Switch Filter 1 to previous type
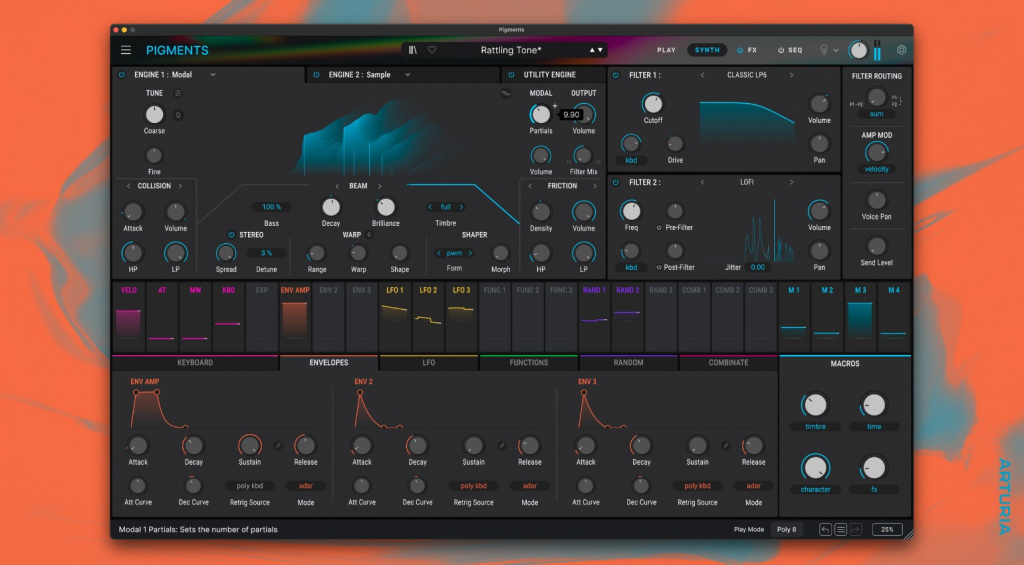Screen dimensions: 1024x565 [703, 75]
